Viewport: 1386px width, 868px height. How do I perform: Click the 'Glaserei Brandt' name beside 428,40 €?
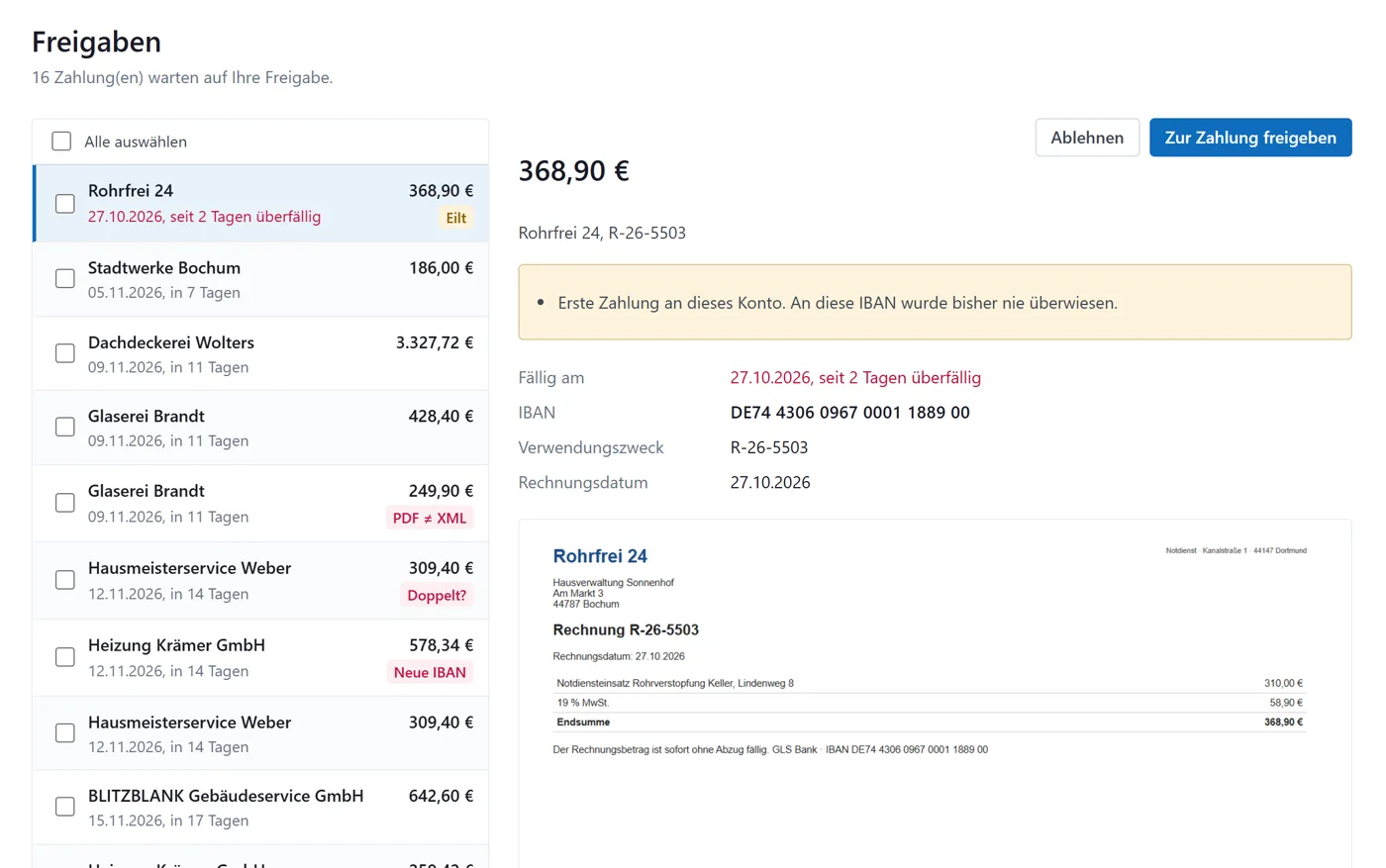click(147, 417)
